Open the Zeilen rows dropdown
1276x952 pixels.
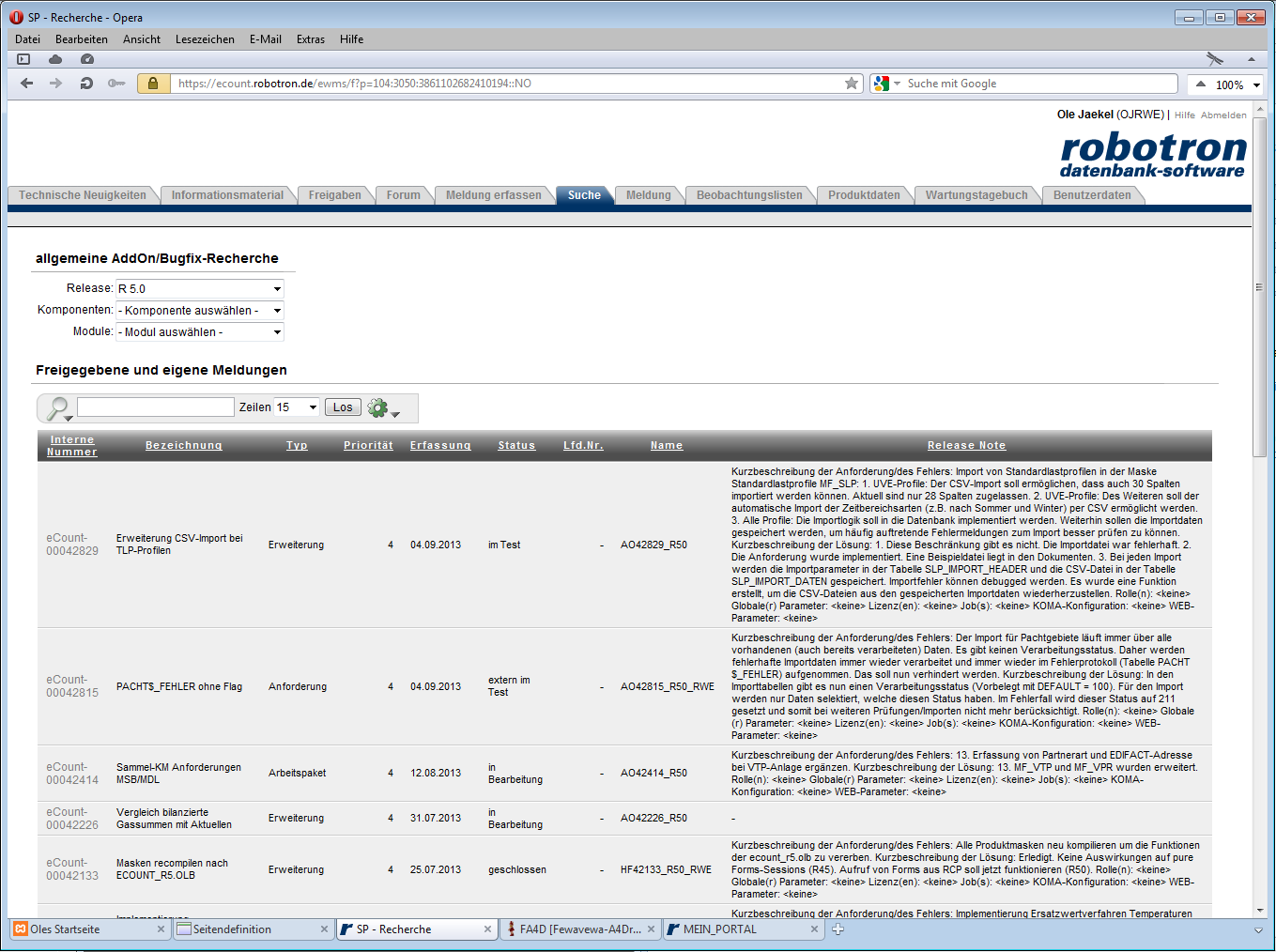click(297, 407)
